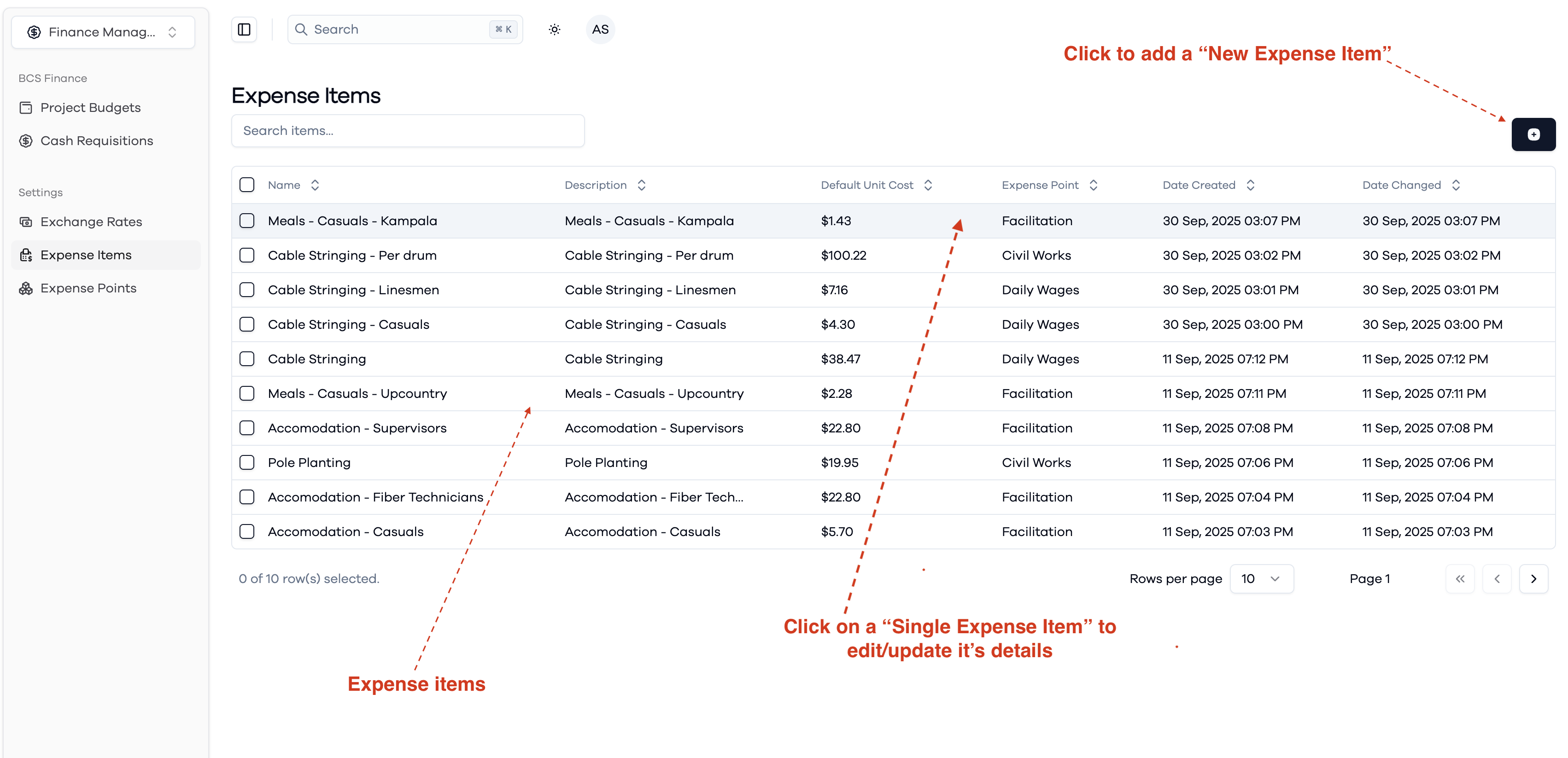Navigate to Expense Points settings

[88, 288]
